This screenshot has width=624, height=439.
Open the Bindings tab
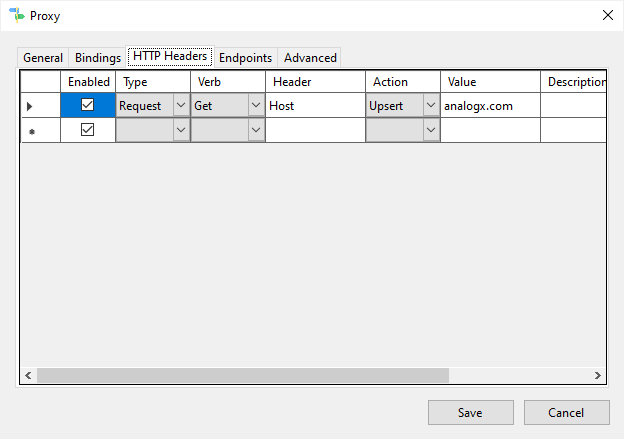(98, 58)
